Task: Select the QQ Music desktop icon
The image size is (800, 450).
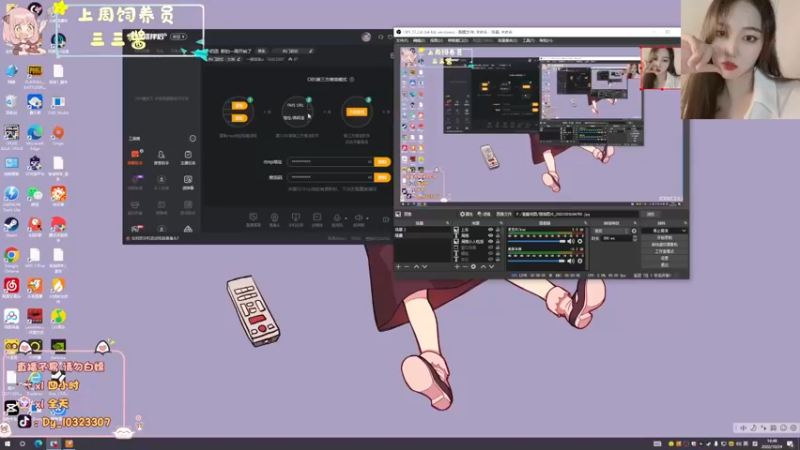Action: [x=58, y=316]
